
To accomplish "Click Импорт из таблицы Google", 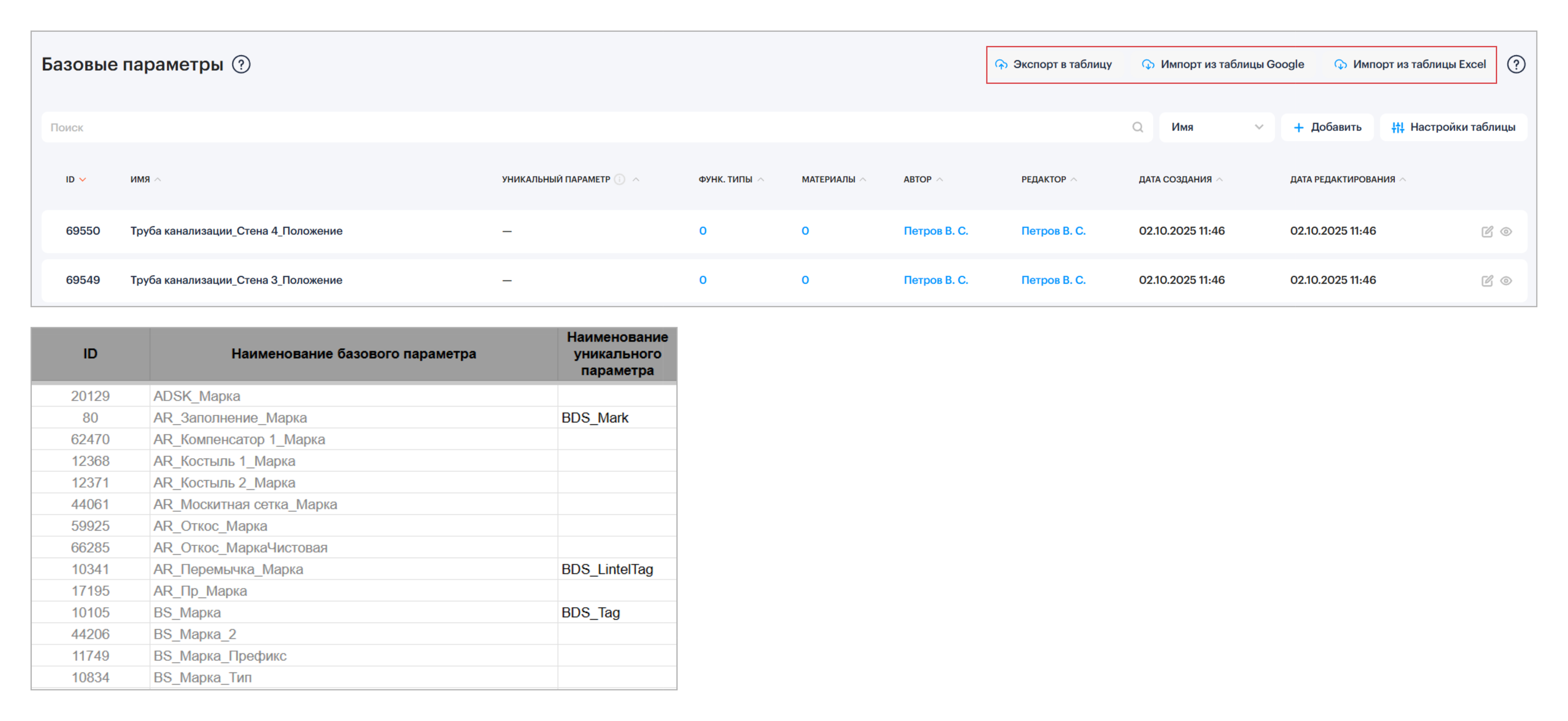I will click(1223, 65).
